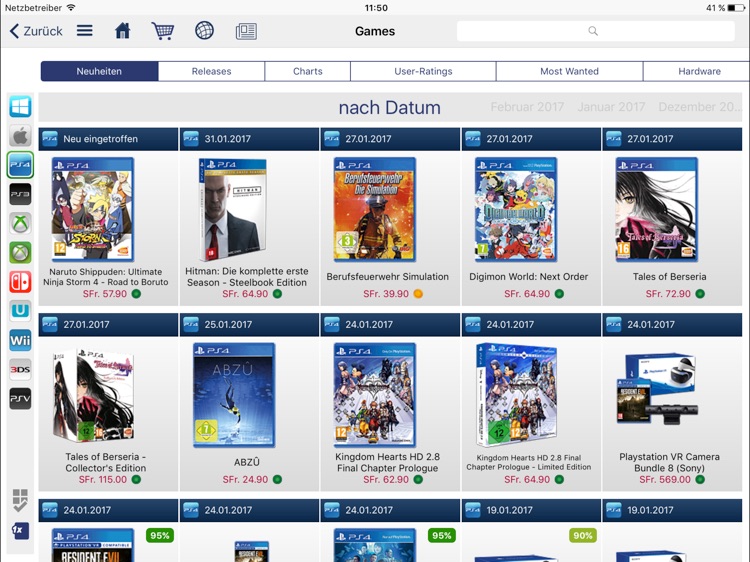This screenshot has height=562, width=750.
Task: Click the green 90% rating badge
Action: click(x=583, y=536)
